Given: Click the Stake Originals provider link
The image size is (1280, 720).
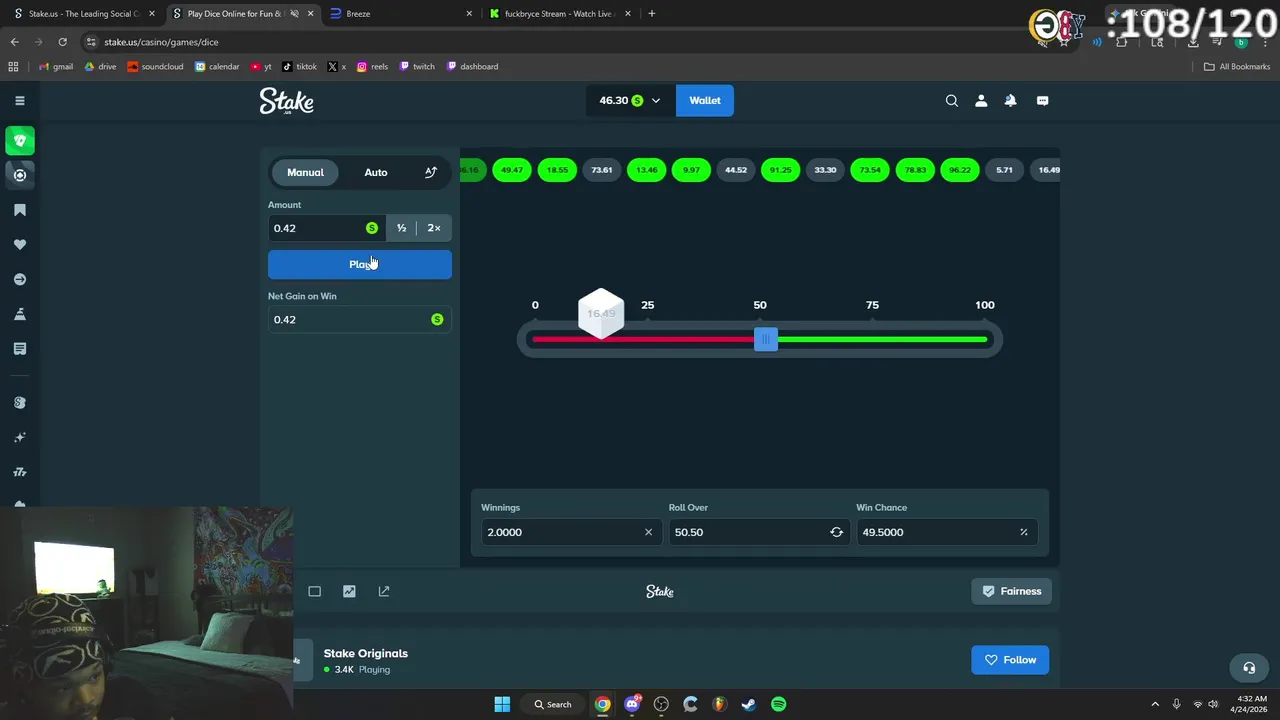Looking at the screenshot, I should click(366, 653).
